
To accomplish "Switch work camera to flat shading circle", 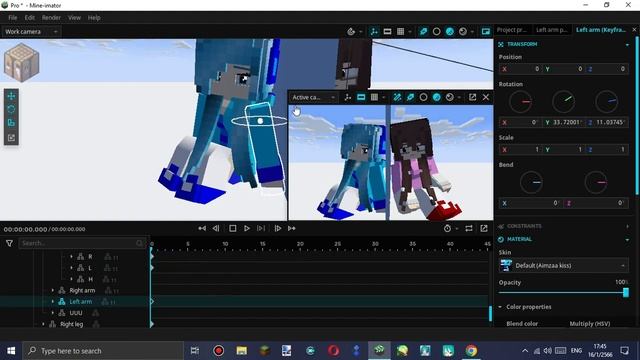I will pyautogui.click(x=436, y=31).
